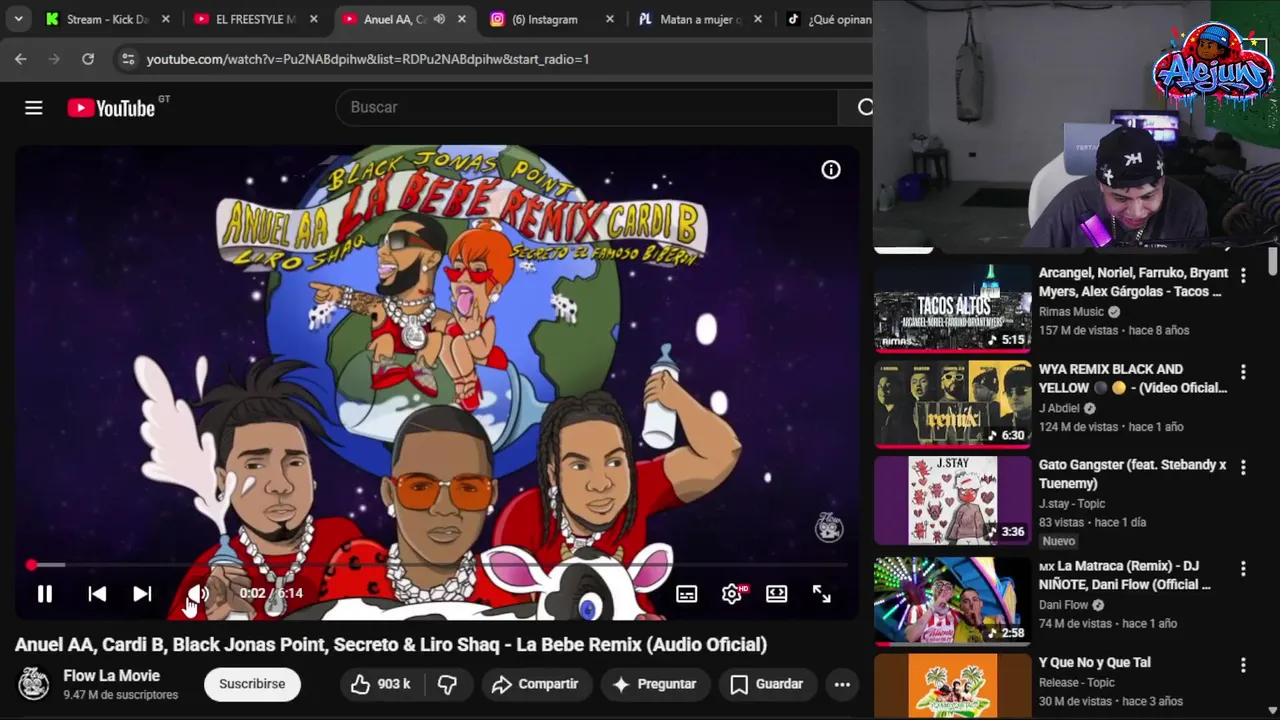The height and width of the screenshot is (720, 1280).
Task: Open options menu for WYA REMIX video
Action: pos(1243,372)
